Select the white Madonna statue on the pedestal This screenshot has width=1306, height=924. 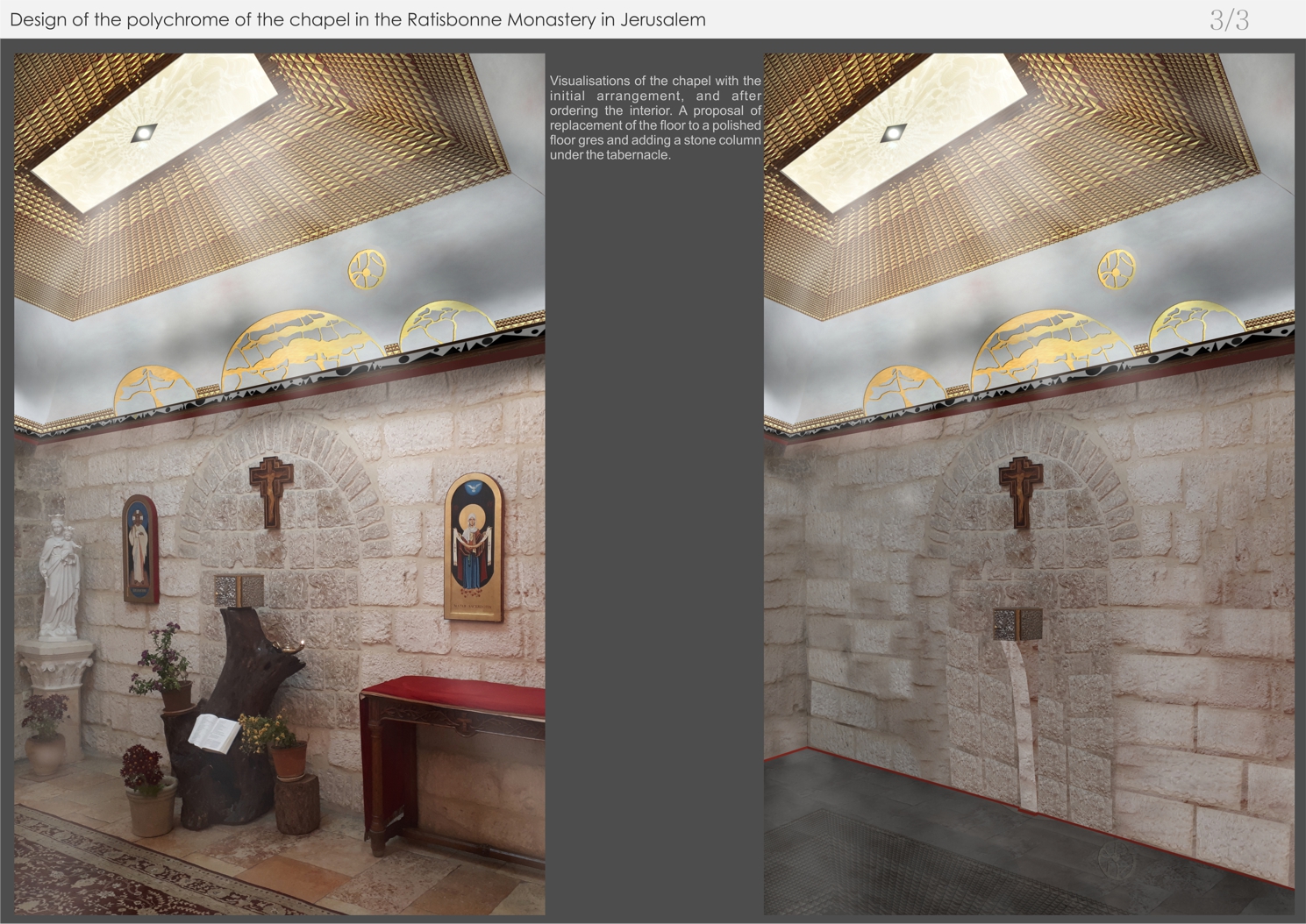pyautogui.click(x=59, y=574)
